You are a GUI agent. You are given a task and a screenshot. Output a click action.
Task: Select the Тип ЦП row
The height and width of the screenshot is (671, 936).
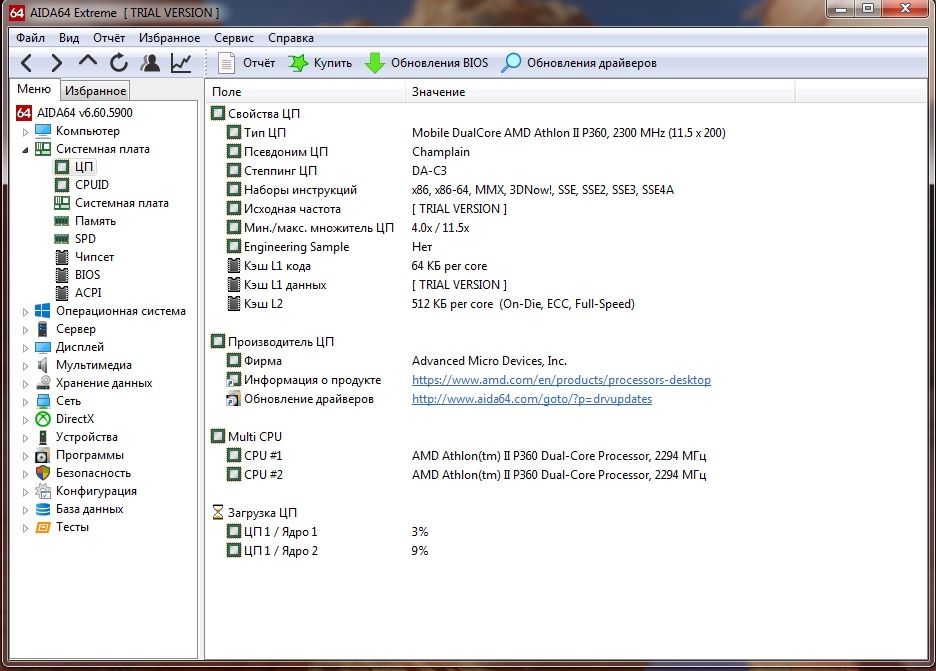pyautogui.click(x=476, y=133)
